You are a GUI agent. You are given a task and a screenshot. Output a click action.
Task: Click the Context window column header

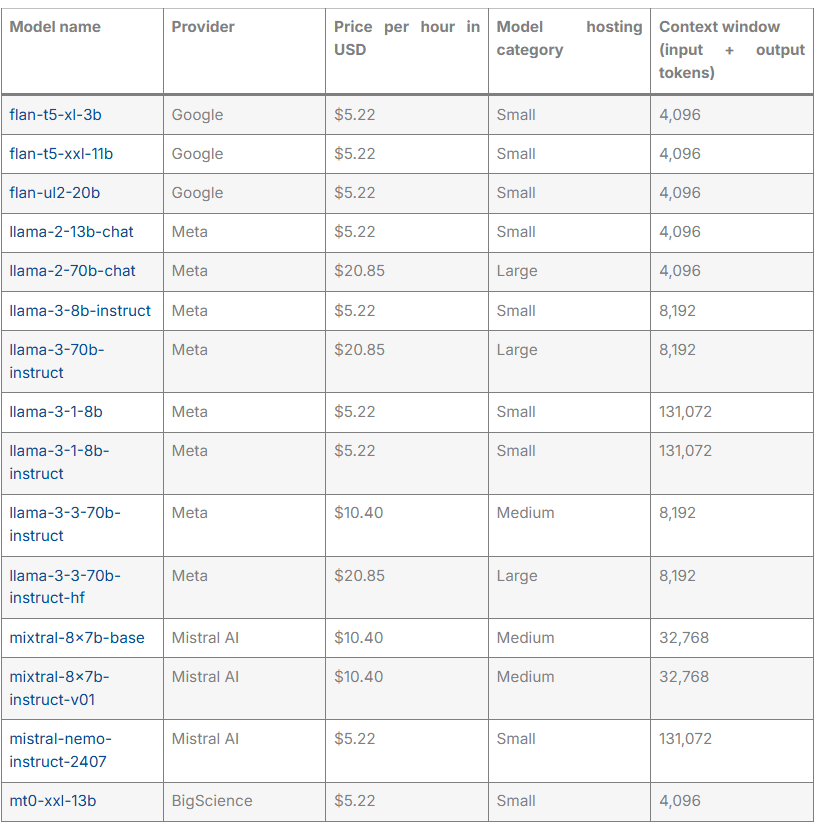click(x=730, y=49)
